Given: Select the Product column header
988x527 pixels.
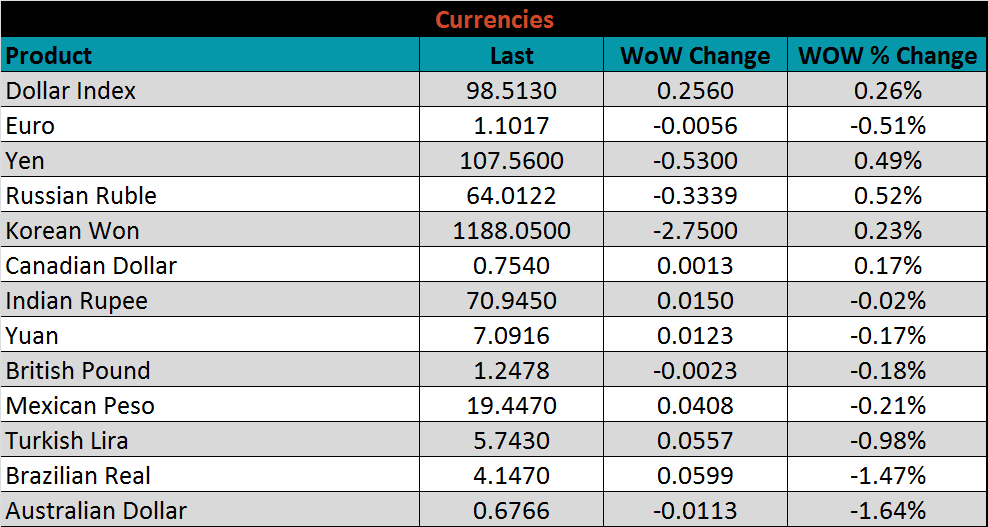Looking at the screenshot, I should coord(49,56).
